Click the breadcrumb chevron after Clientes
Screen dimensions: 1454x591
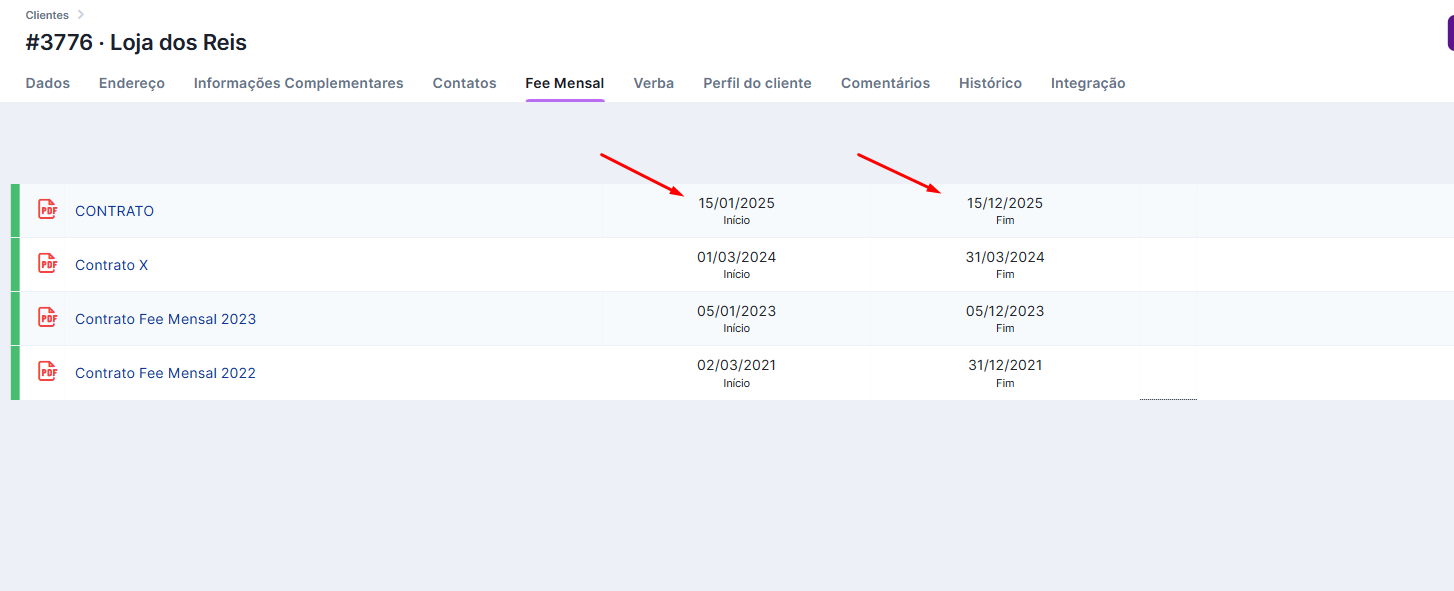tap(81, 15)
